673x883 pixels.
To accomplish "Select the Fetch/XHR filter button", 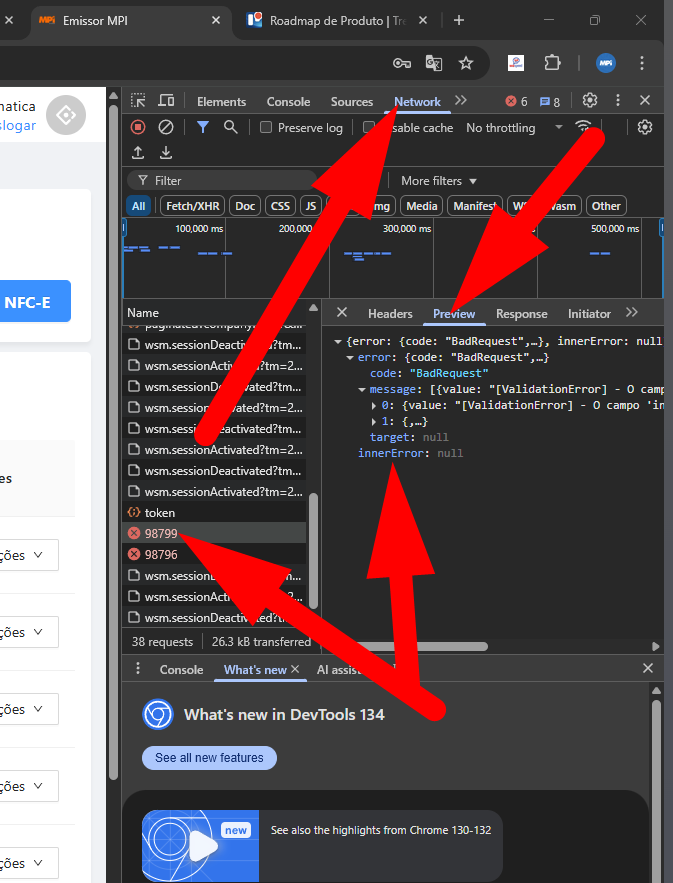I will (x=193, y=206).
